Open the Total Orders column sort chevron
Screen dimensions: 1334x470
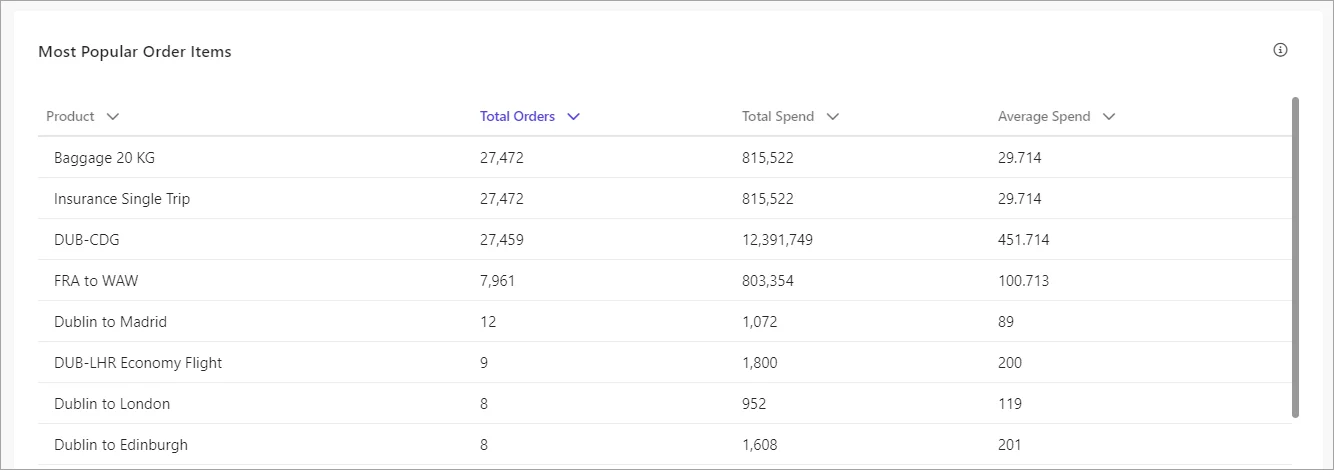(573, 116)
